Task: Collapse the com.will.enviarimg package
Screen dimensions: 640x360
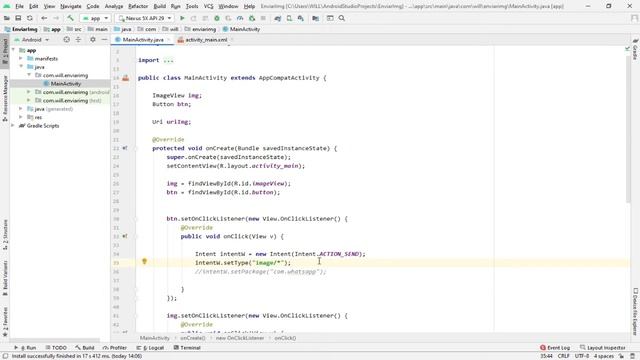Action: click(29, 76)
